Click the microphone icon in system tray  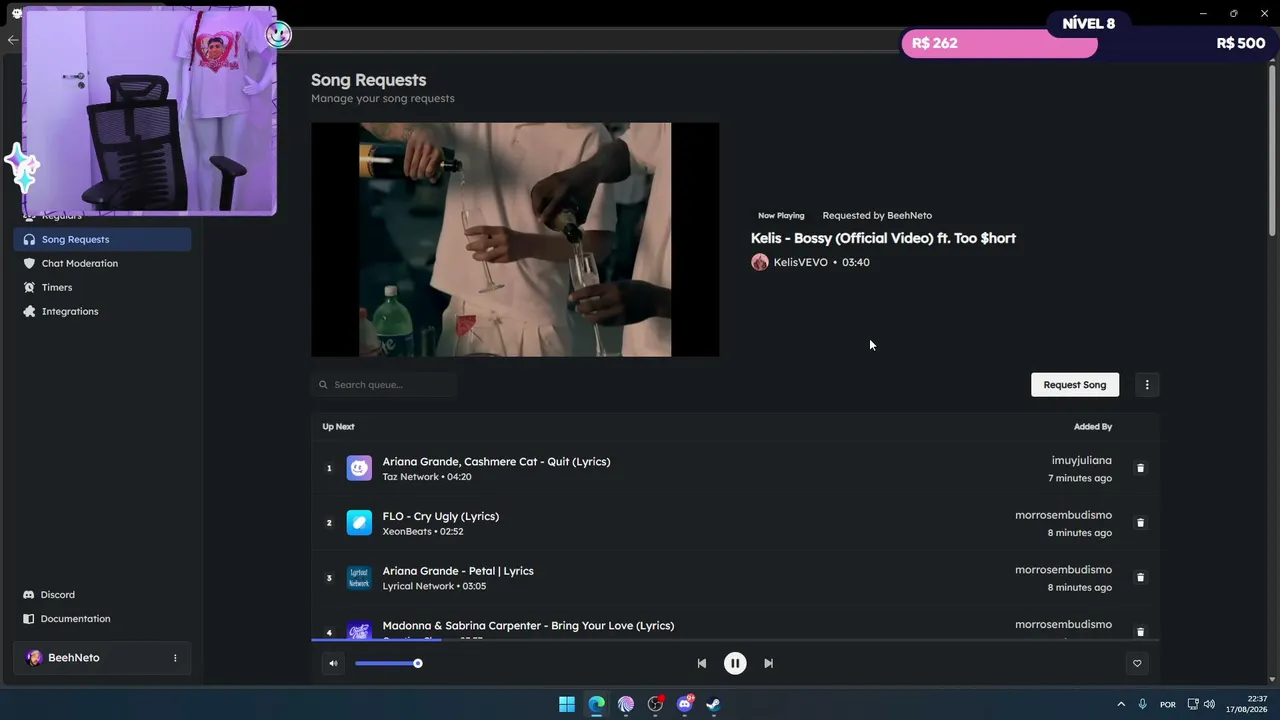pos(1142,704)
